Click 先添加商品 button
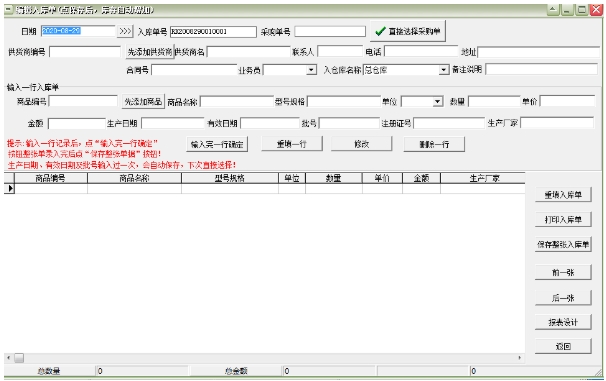Image resolution: width=606 pixels, height=381 pixels. tap(143, 102)
